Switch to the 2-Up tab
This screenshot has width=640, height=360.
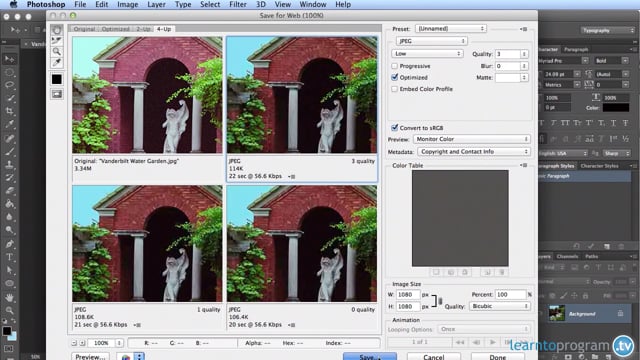pos(143,29)
